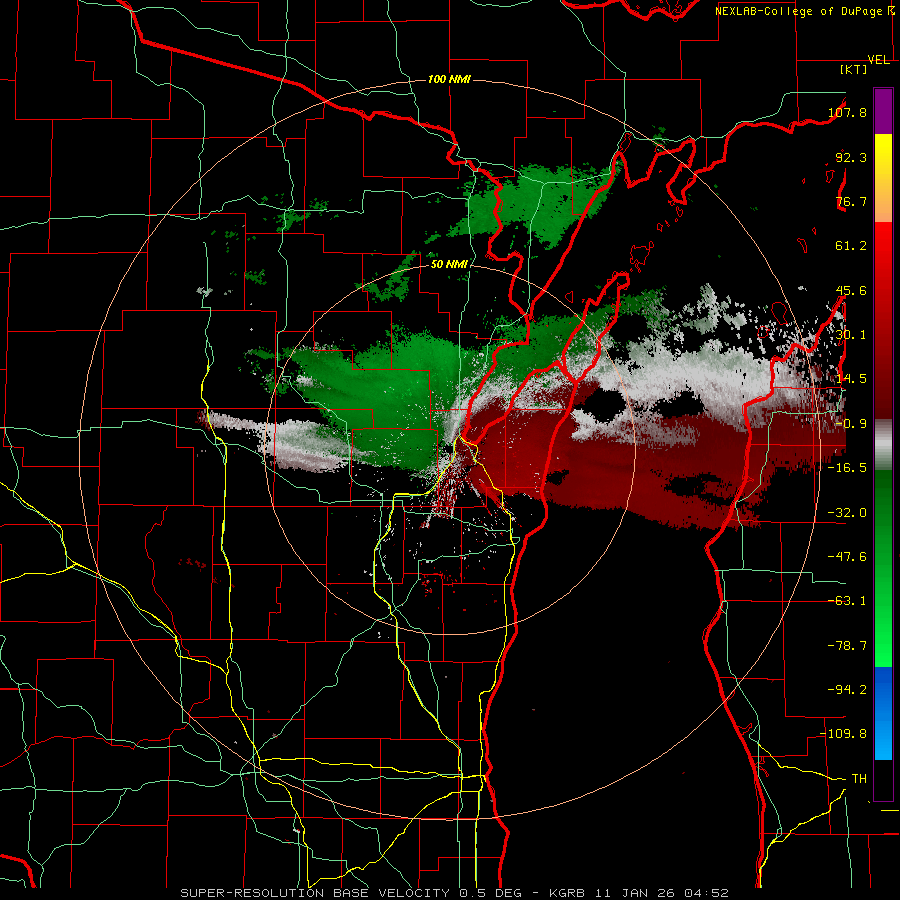The image size is (900, 900).
Task: Click the 107.8 velocity scale value
Action: point(847,112)
